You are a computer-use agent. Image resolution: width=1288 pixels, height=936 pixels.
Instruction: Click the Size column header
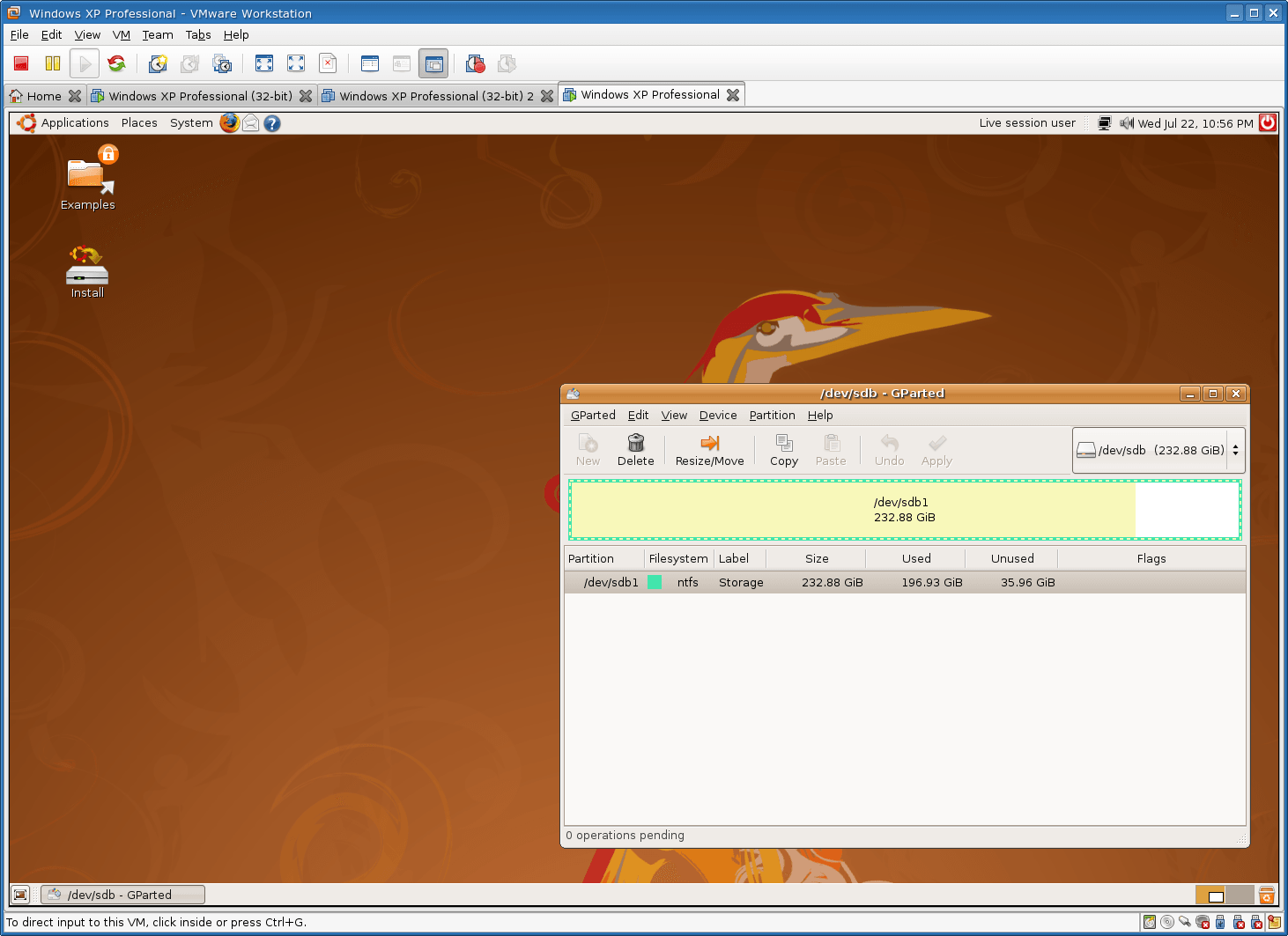tap(816, 558)
